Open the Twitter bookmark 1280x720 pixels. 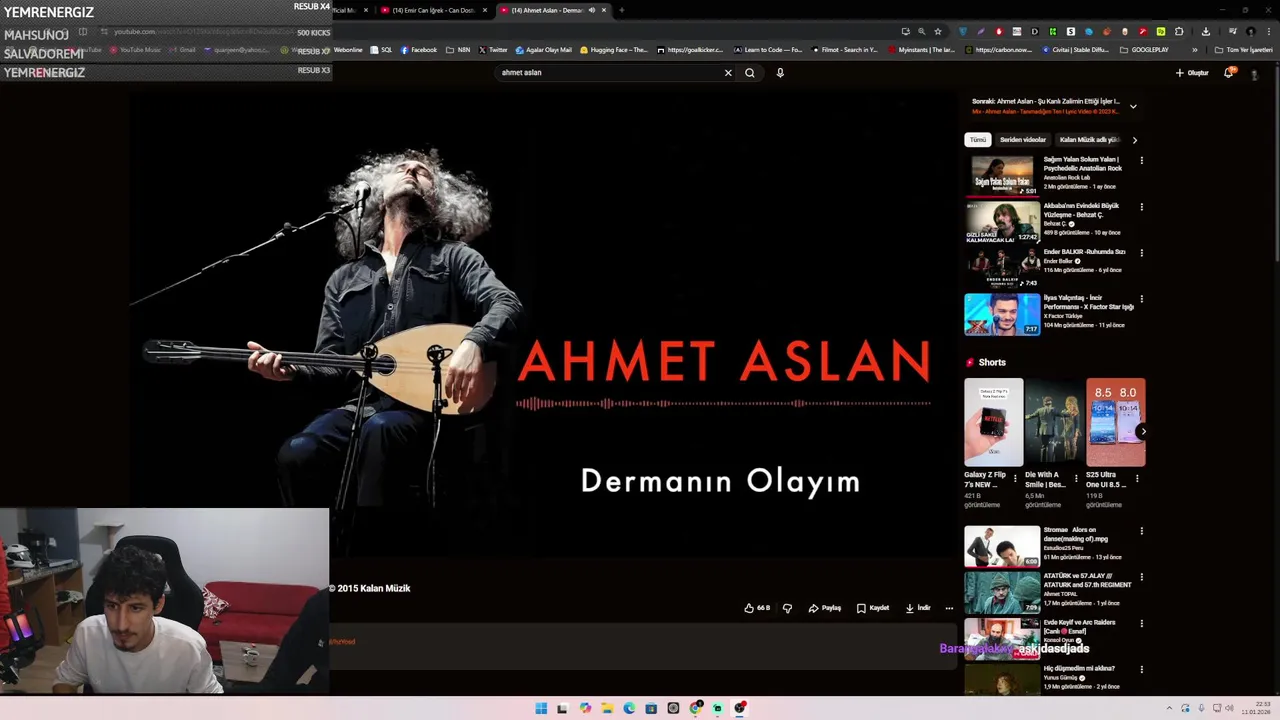(493, 49)
